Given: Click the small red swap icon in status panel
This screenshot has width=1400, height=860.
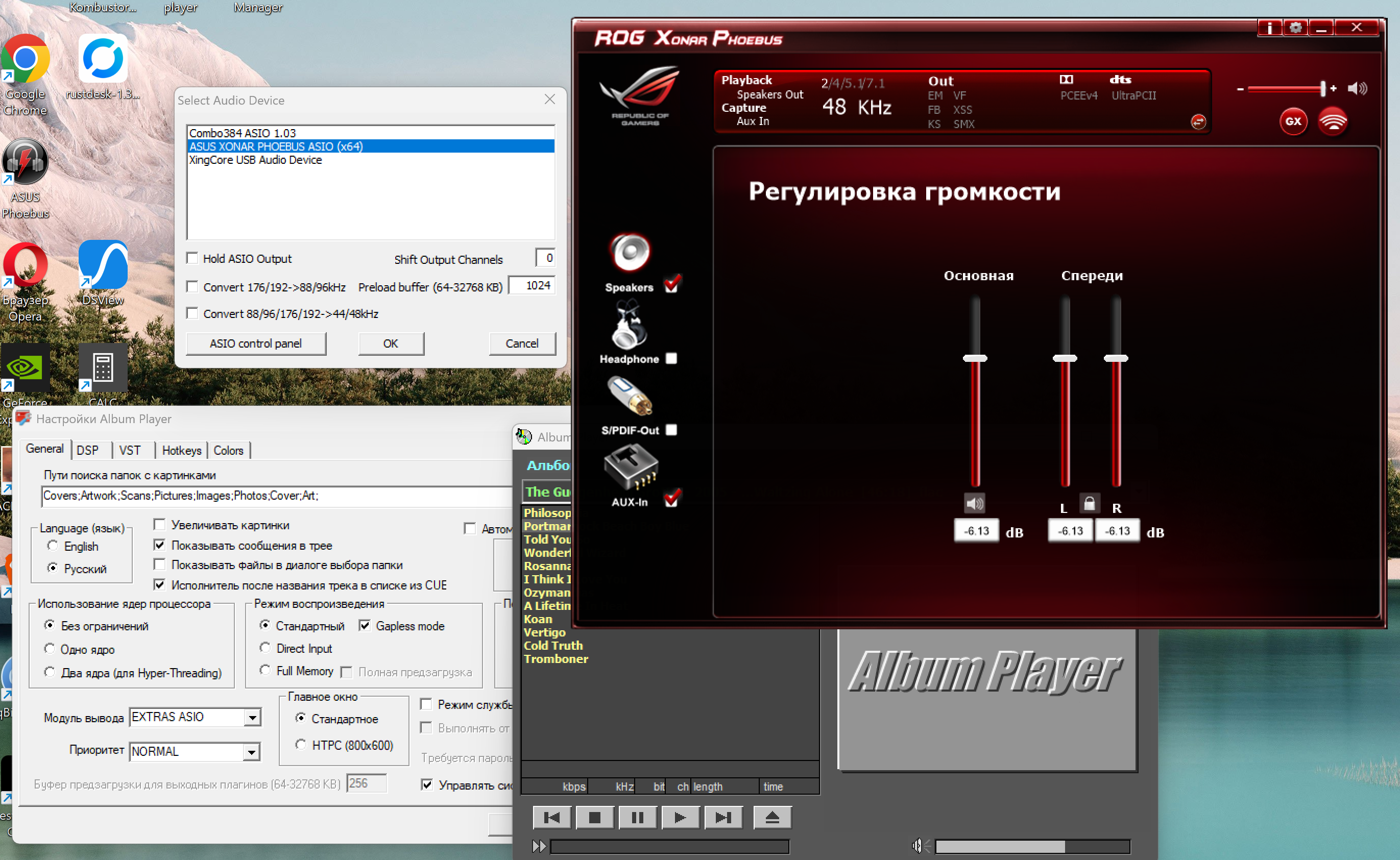Looking at the screenshot, I should pos(1198,121).
